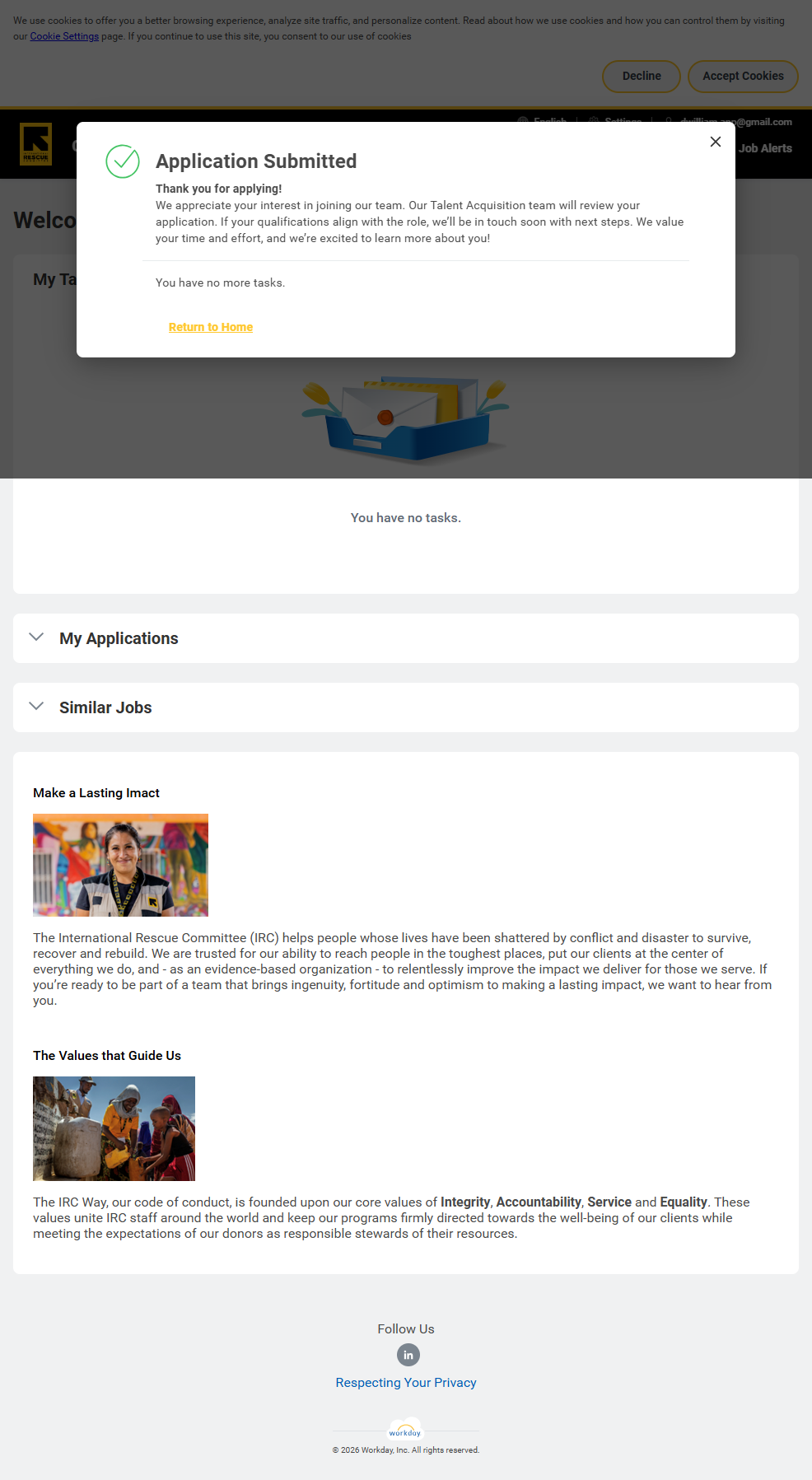Expand the Similar Jobs chevron

point(36,707)
